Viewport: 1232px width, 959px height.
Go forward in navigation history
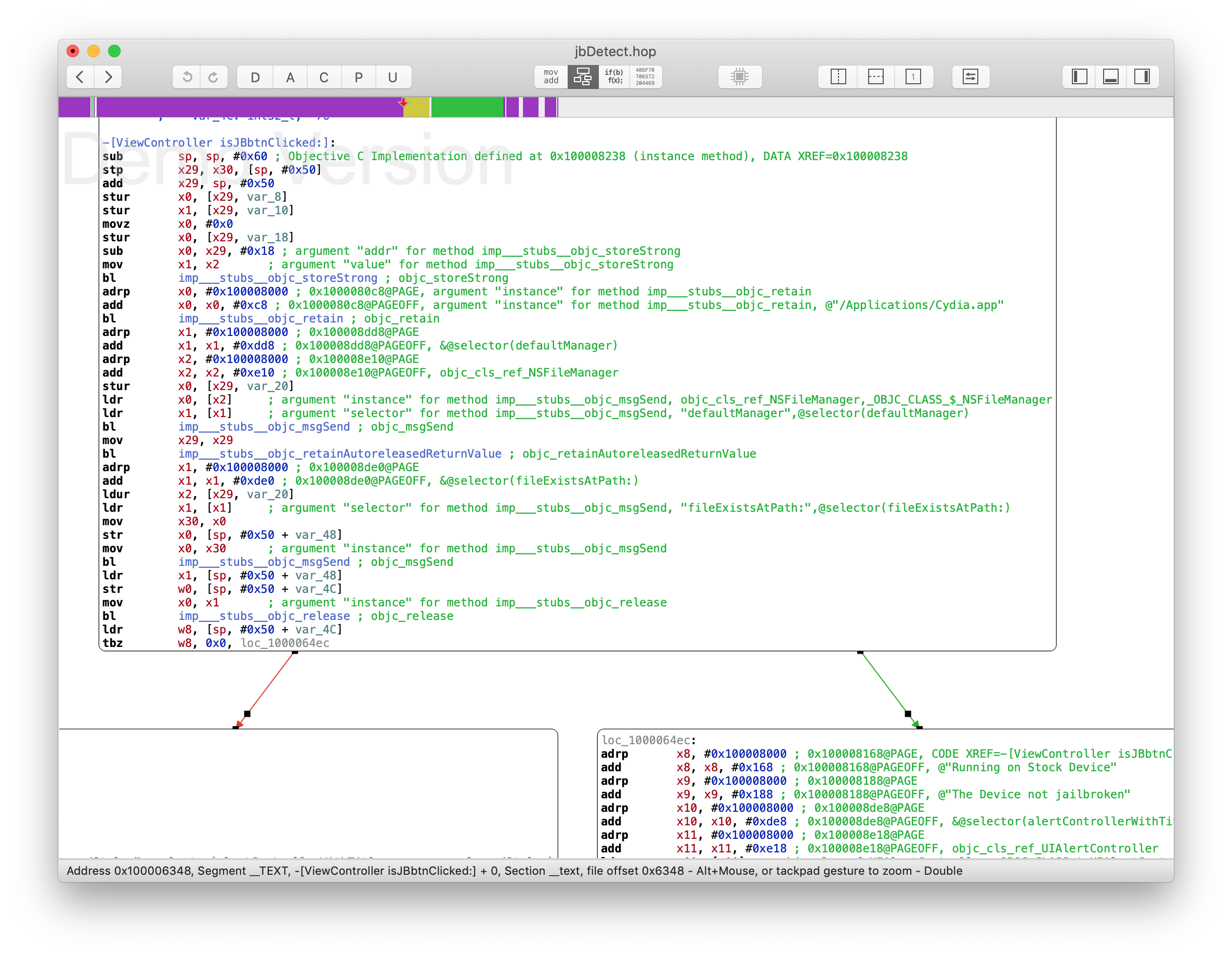tap(108, 77)
